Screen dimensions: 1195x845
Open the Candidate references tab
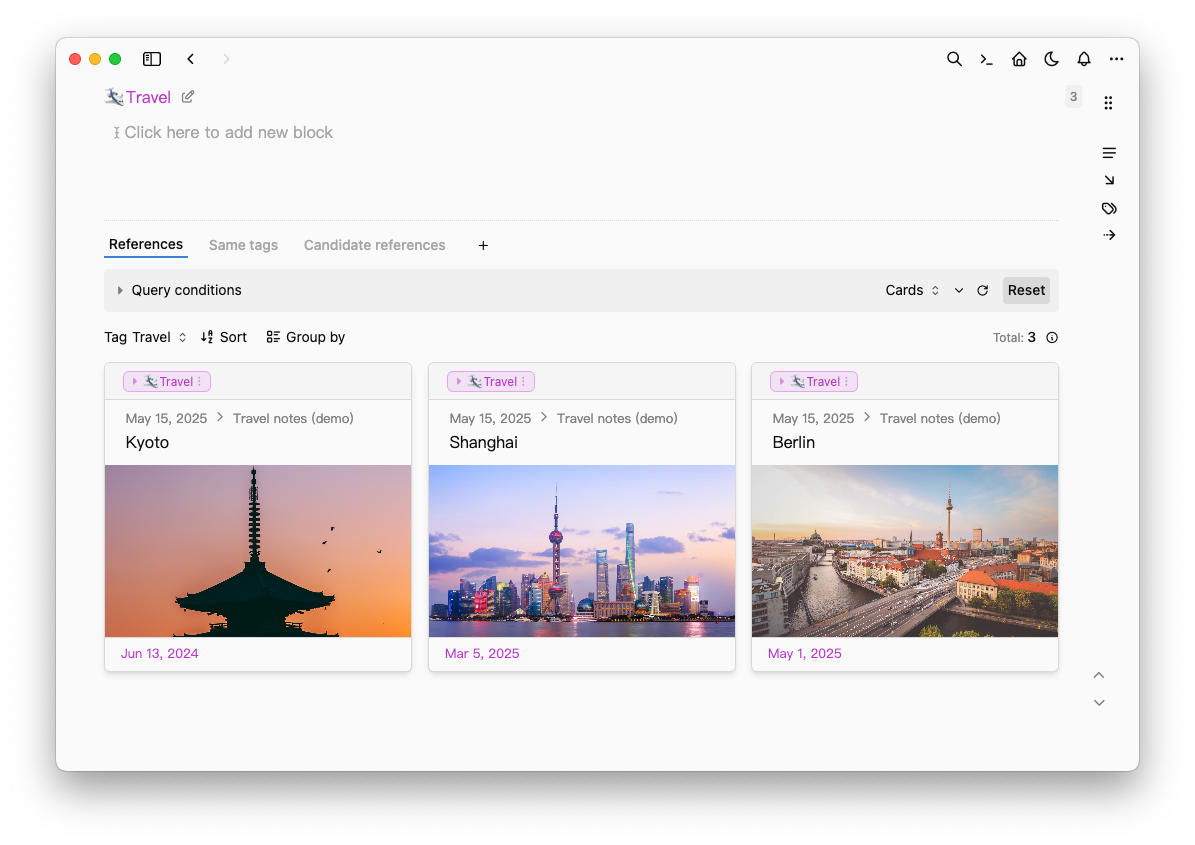374,245
